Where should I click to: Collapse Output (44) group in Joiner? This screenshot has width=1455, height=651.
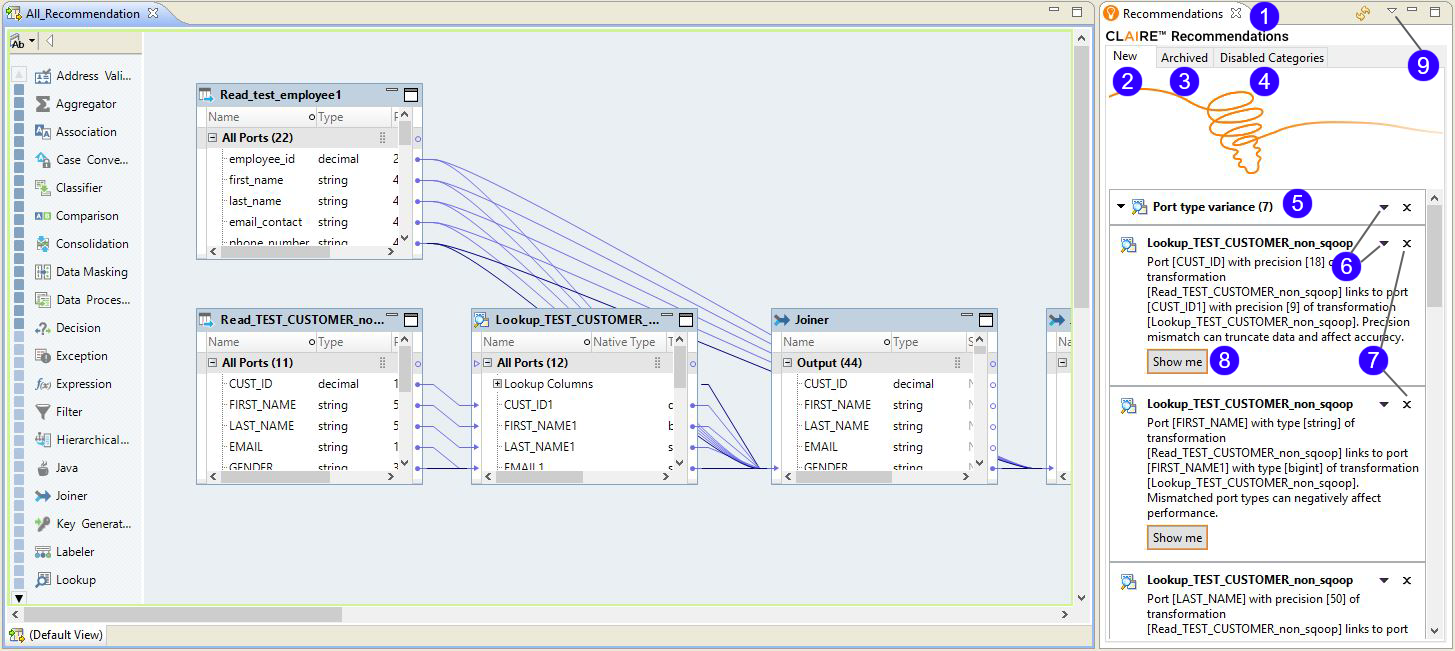tap(787, 363)
